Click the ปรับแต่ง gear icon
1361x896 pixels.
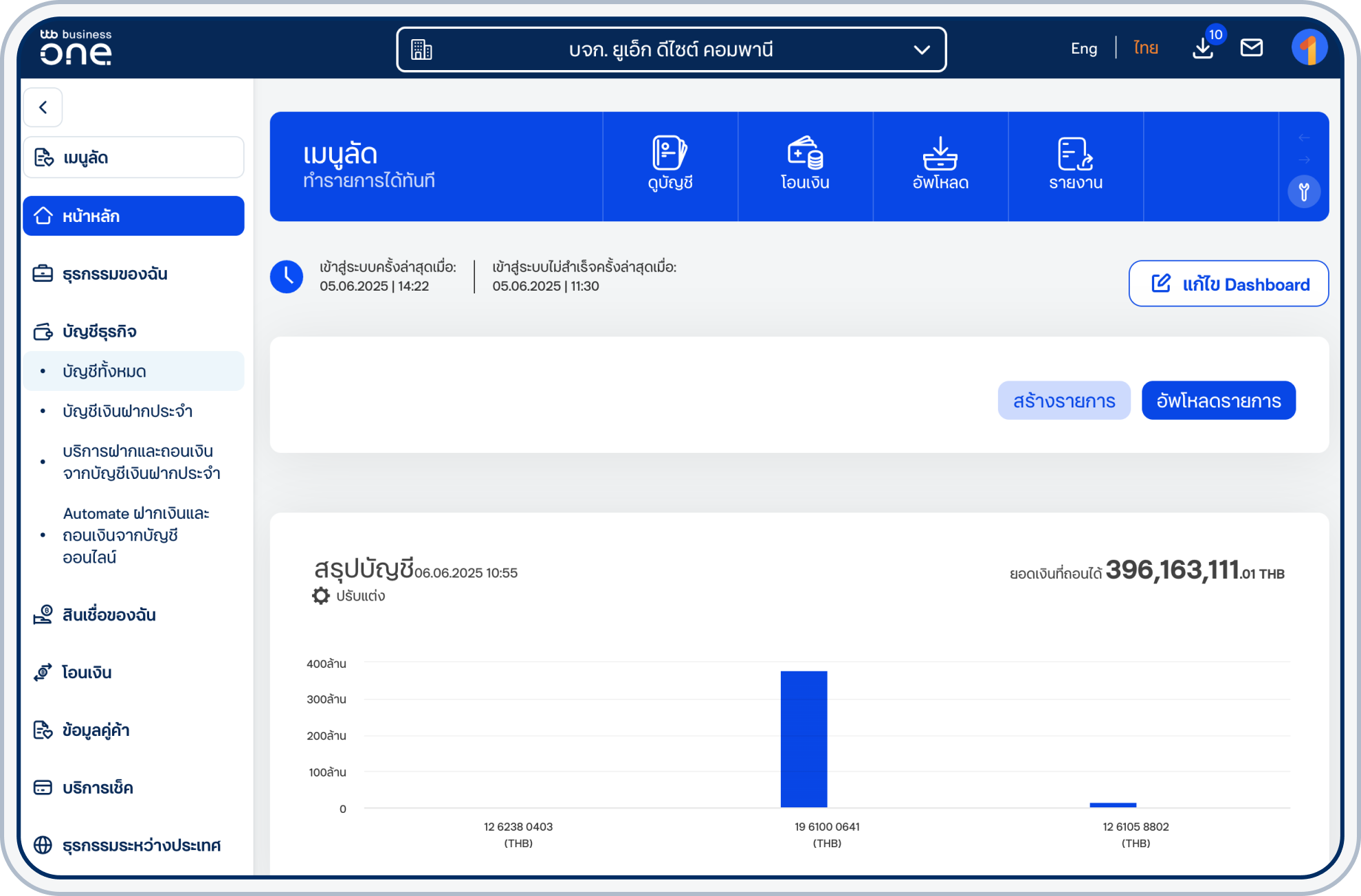pyautogui.click(x=321, y=596)
